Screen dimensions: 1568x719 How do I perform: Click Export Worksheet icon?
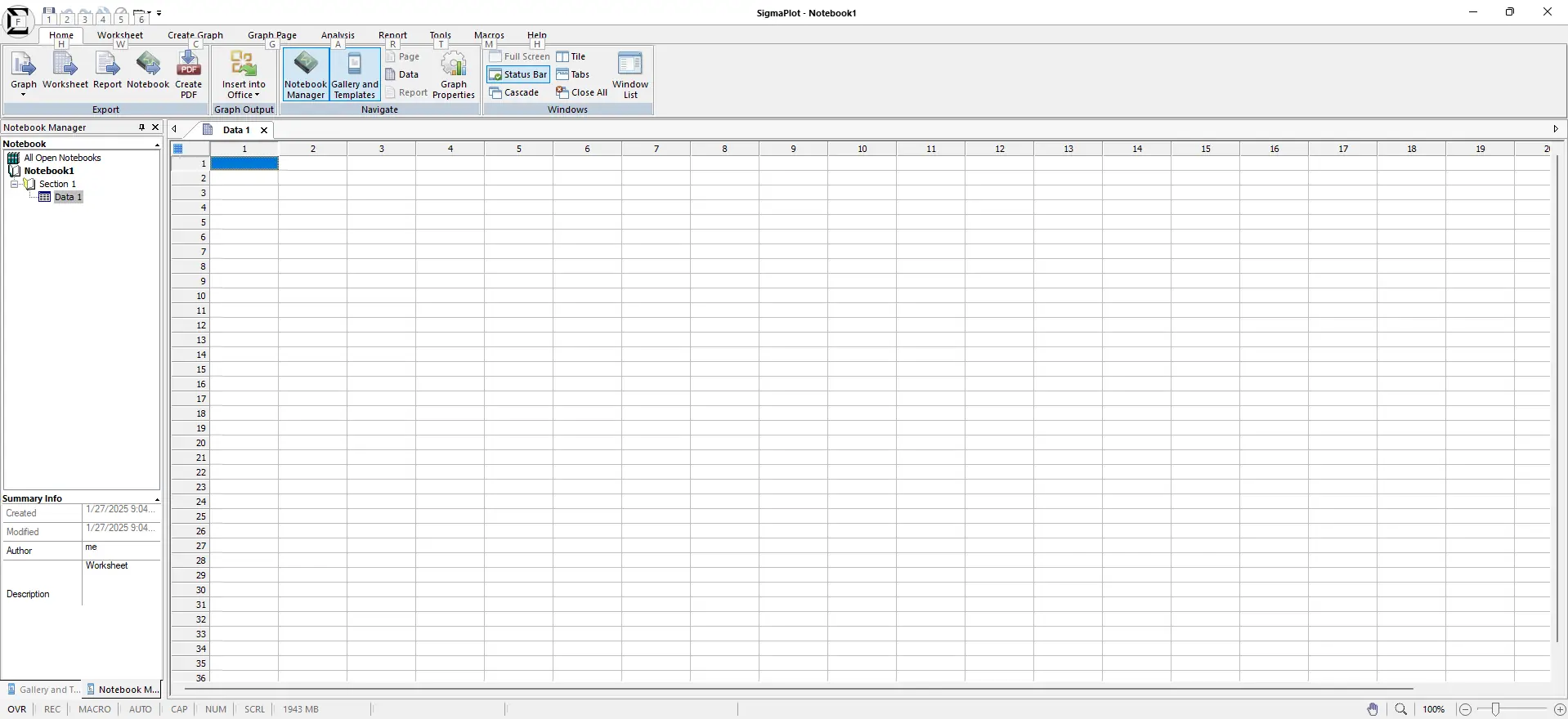click(65, 72)
